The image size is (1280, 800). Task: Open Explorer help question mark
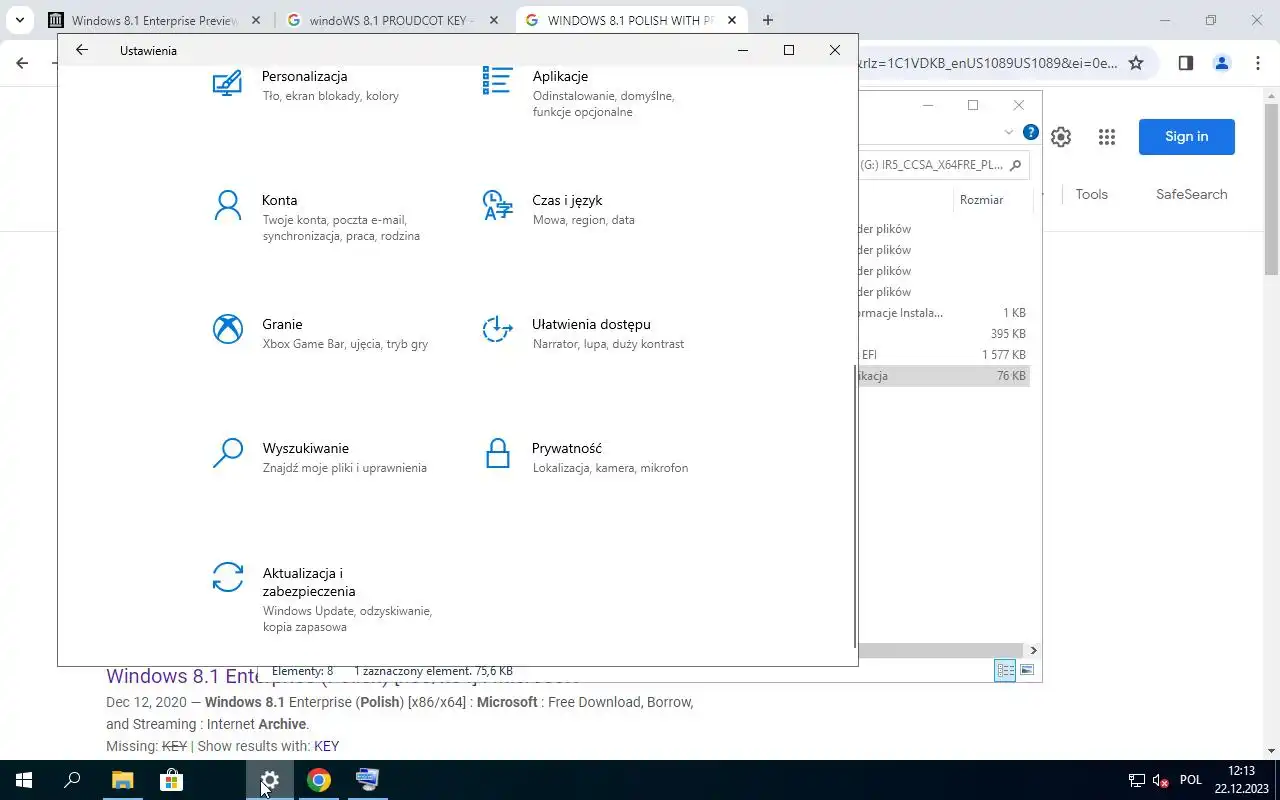coord(1031,132)
